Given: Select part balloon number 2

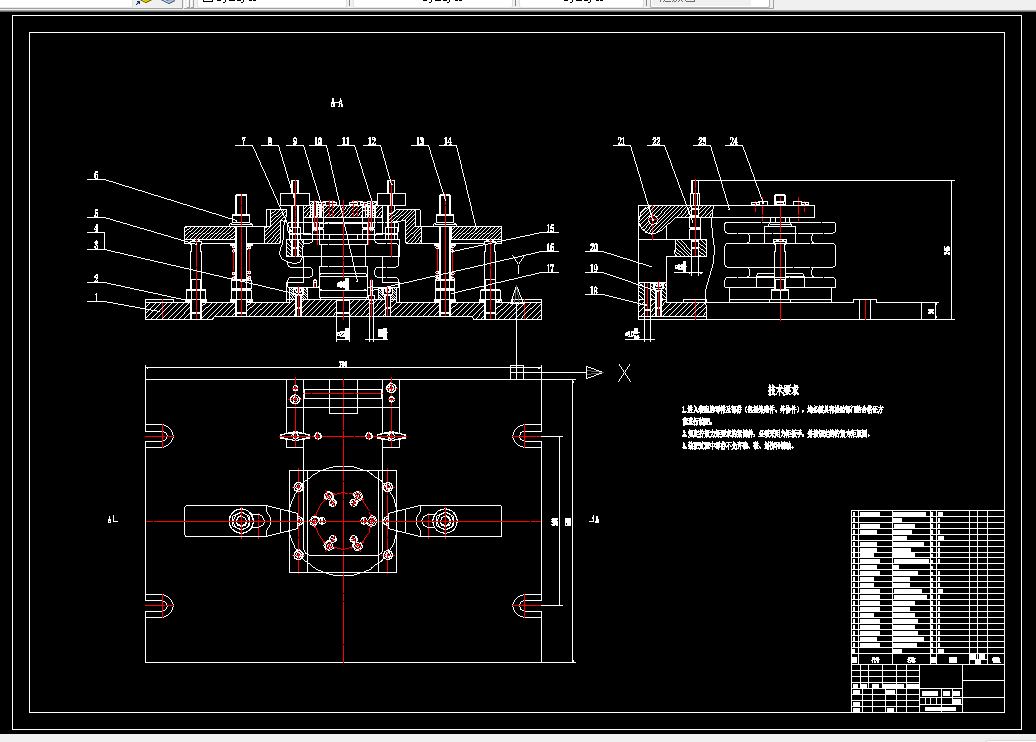Looking at the screenshot, I should (x=96, y=279).
